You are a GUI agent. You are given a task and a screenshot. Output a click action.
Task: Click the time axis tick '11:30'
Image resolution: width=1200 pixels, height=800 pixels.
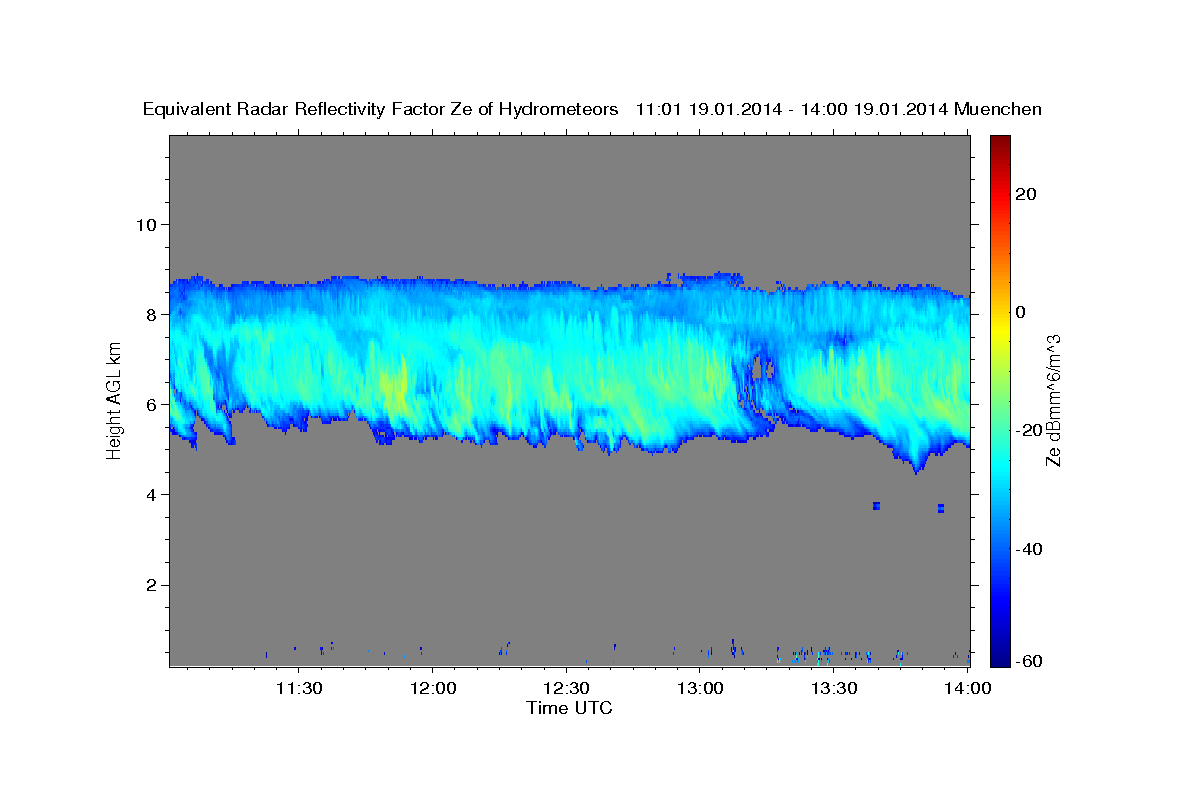coord(299,688)
